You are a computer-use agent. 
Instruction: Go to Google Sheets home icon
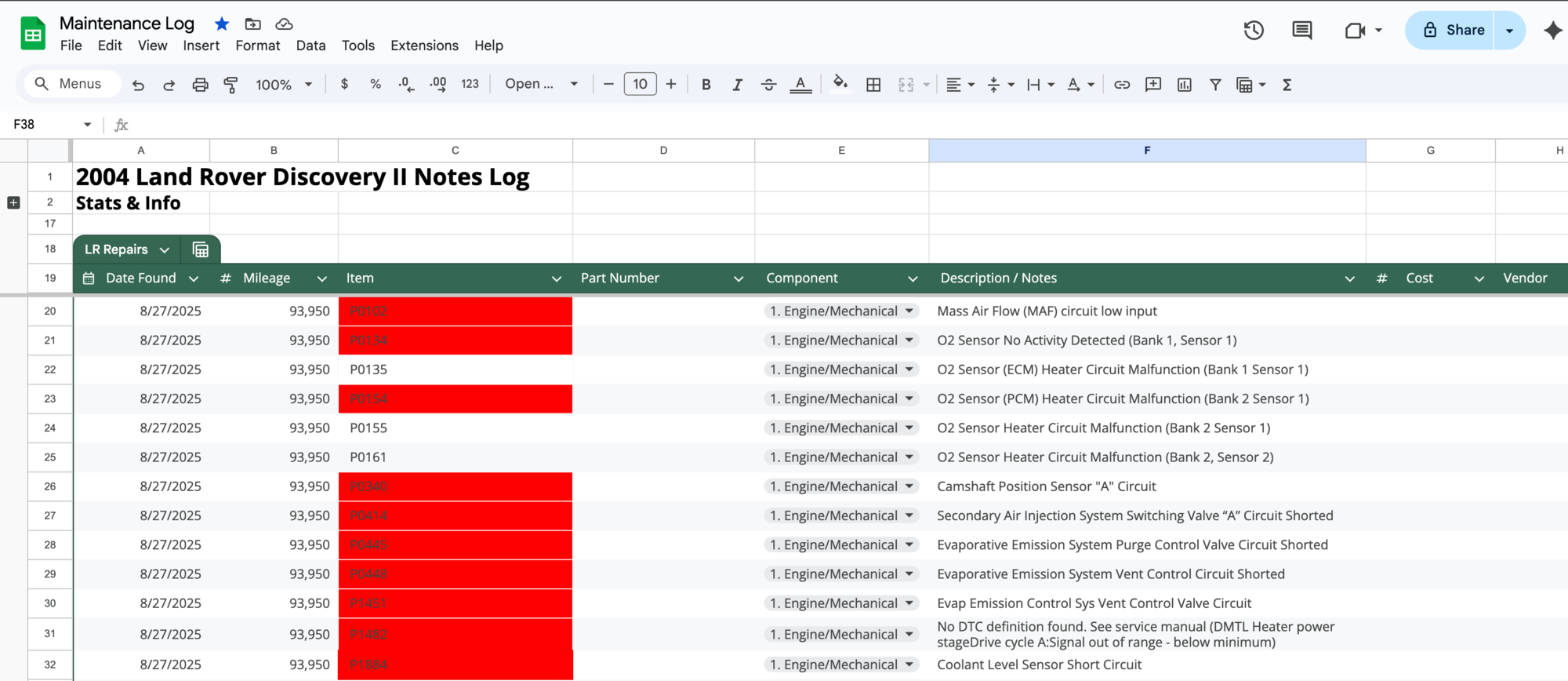33,34
